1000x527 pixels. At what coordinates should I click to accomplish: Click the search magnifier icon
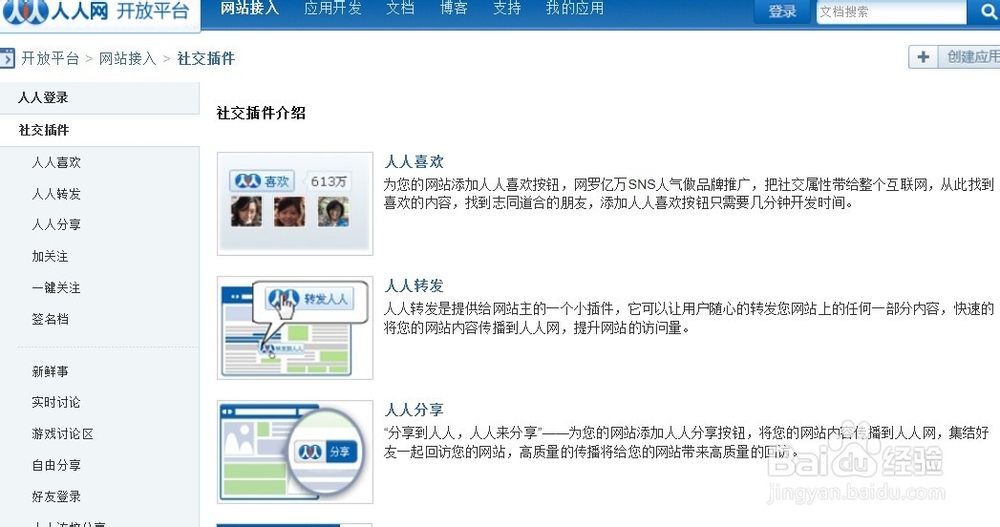coord(987,12)
